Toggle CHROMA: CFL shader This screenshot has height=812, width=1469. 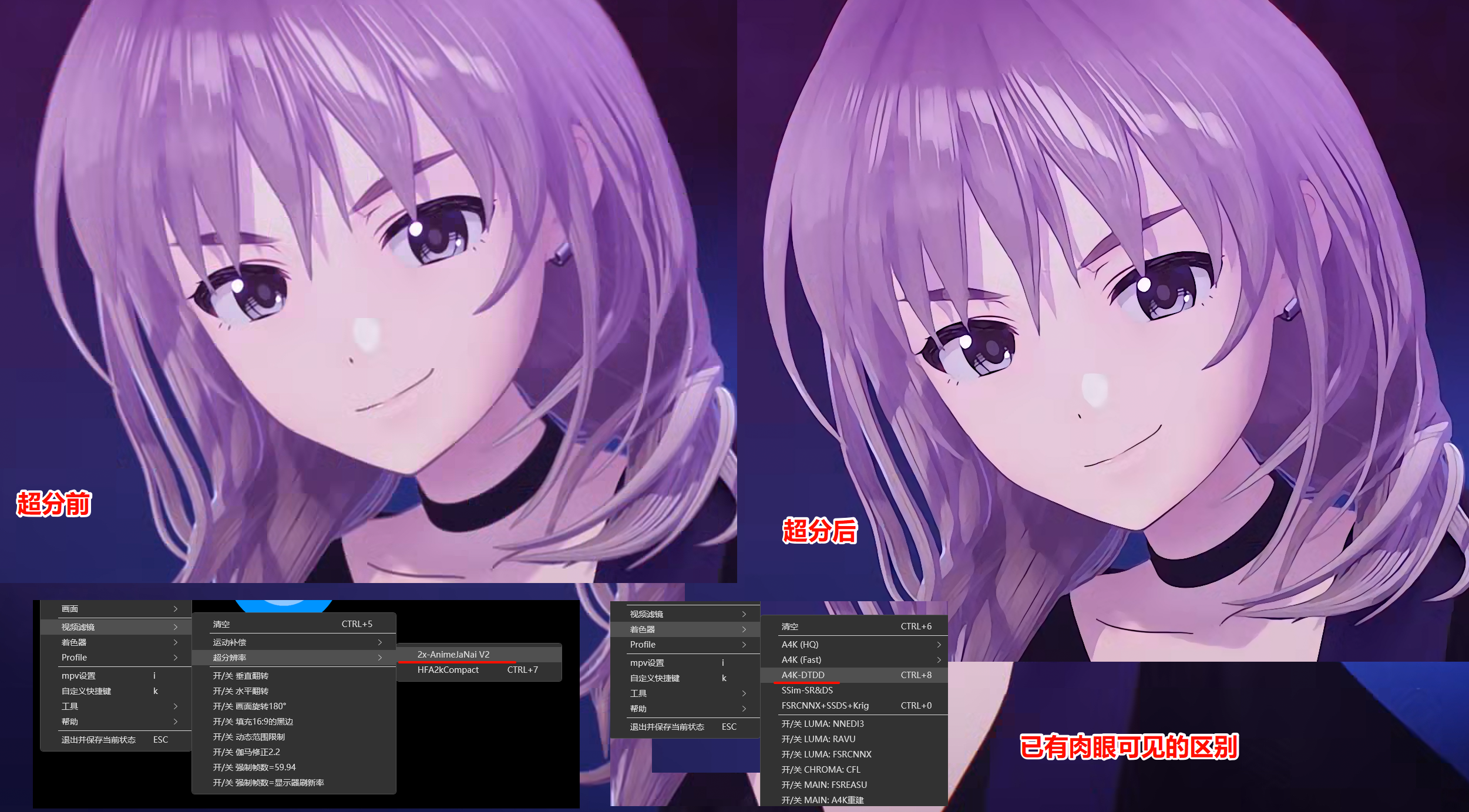coord(821,769)
